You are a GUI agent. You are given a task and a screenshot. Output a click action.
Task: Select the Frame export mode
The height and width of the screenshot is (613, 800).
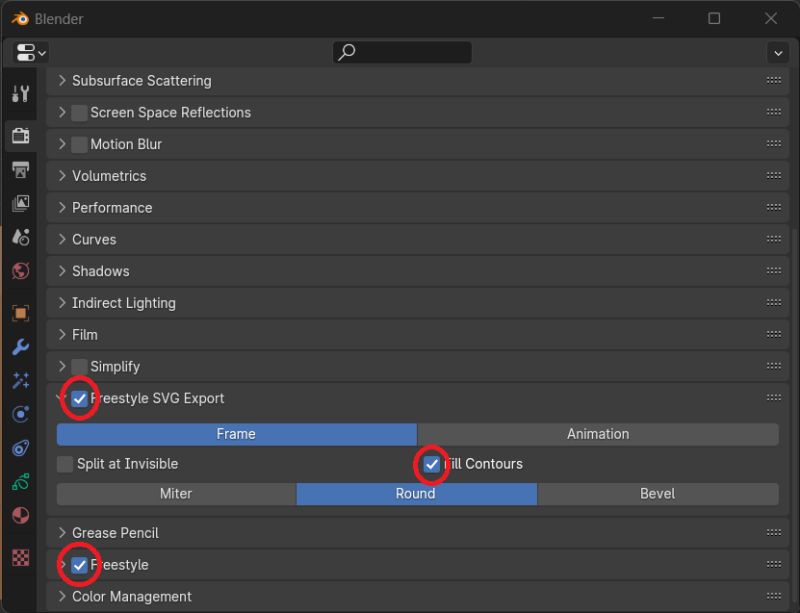pos(236,433)
